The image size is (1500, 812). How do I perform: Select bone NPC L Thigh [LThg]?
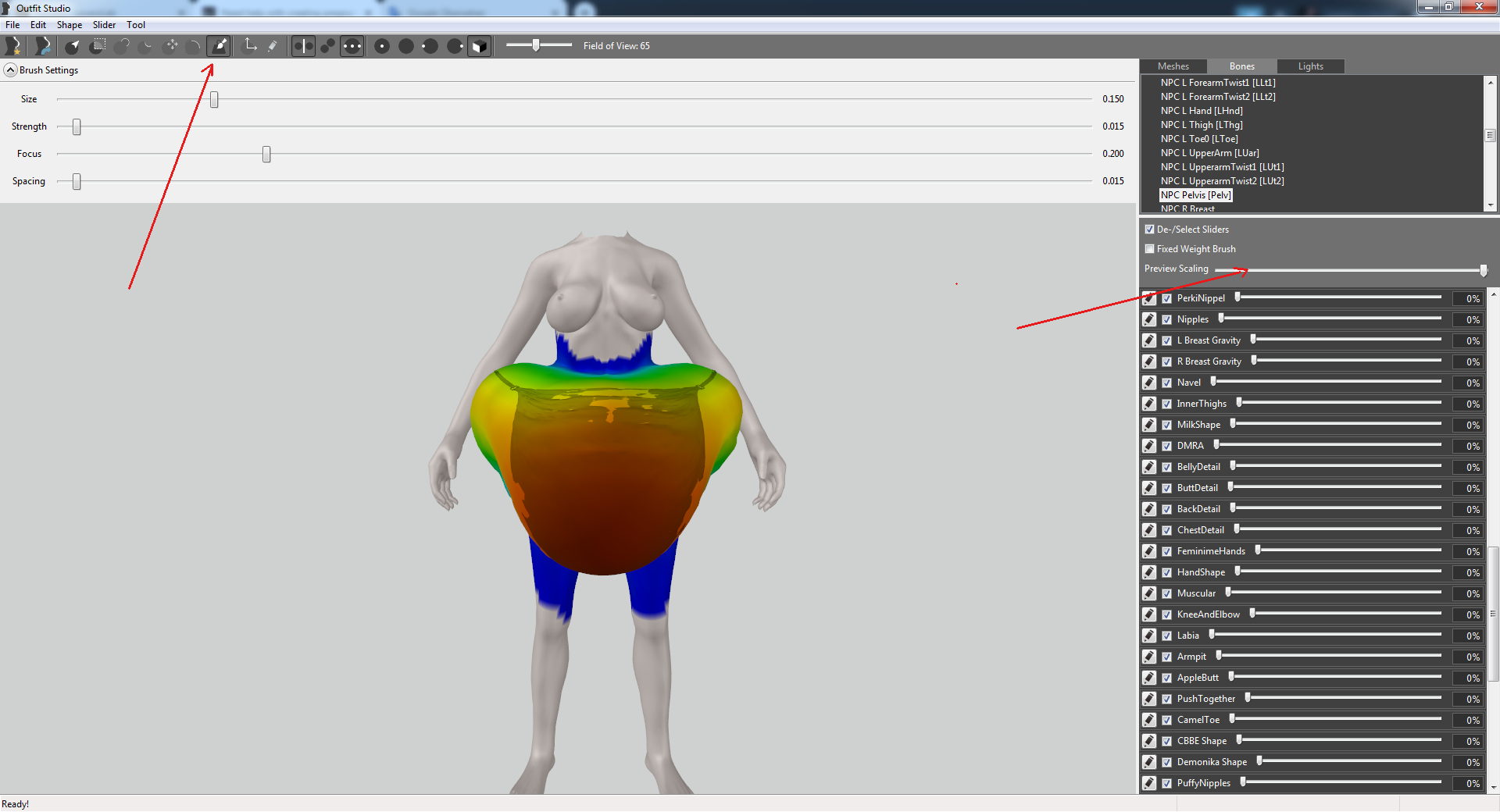coord(1202,125)
